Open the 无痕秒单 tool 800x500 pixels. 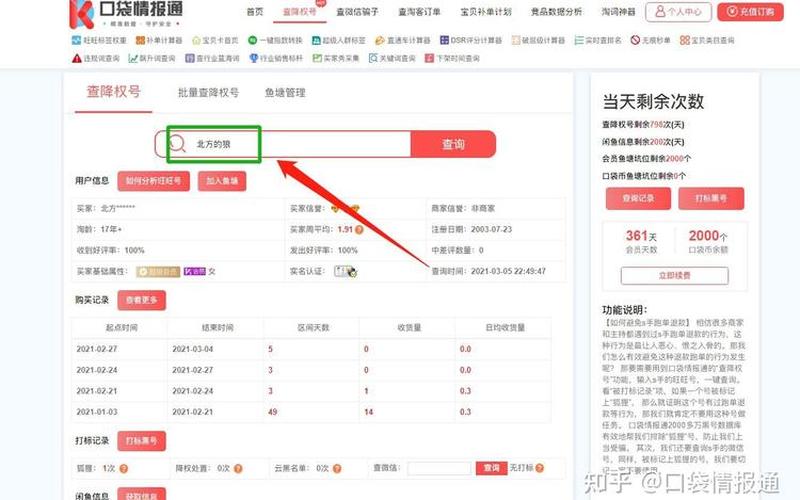(x=651, y=40)
